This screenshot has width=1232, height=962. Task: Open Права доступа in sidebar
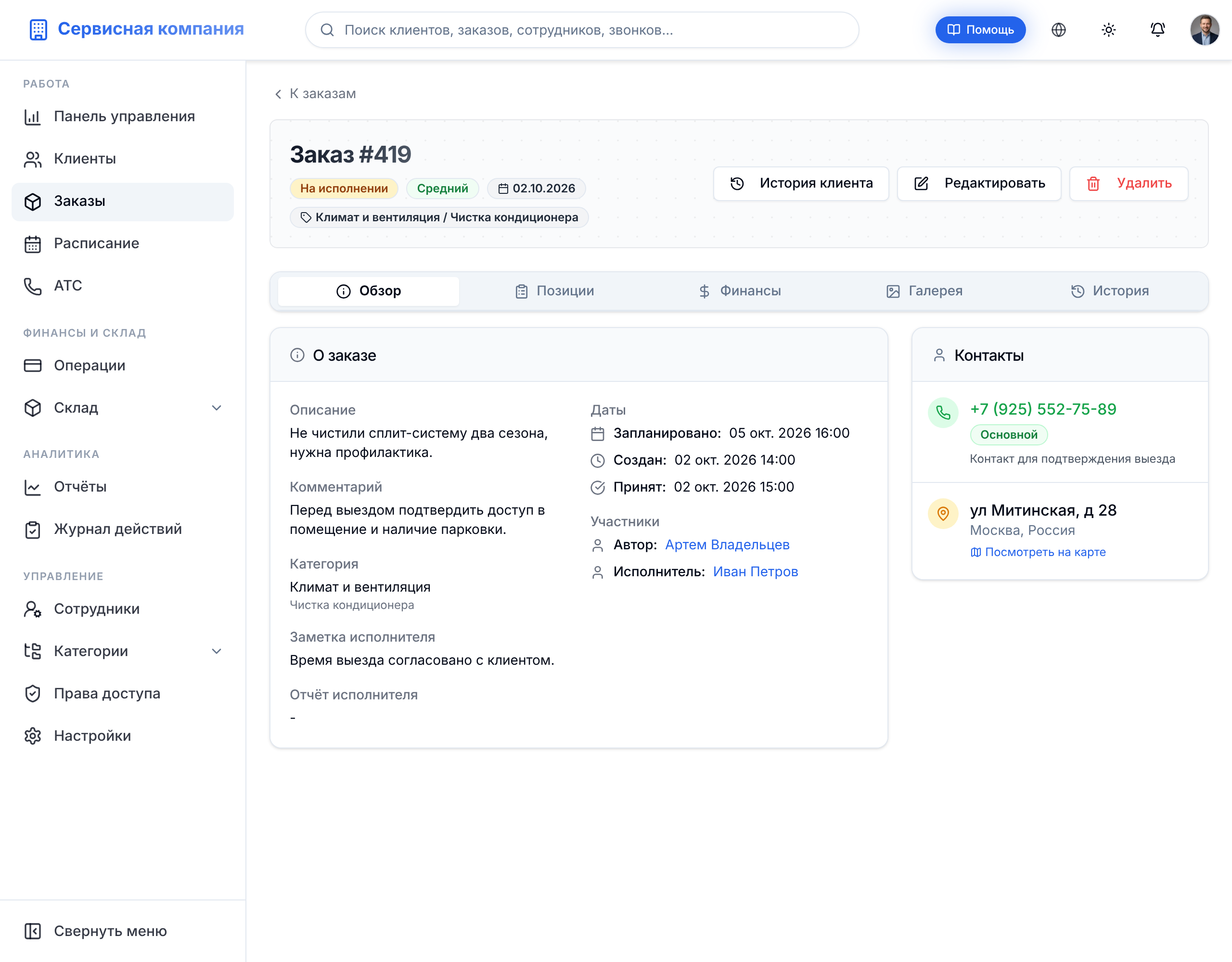point(122,694)
